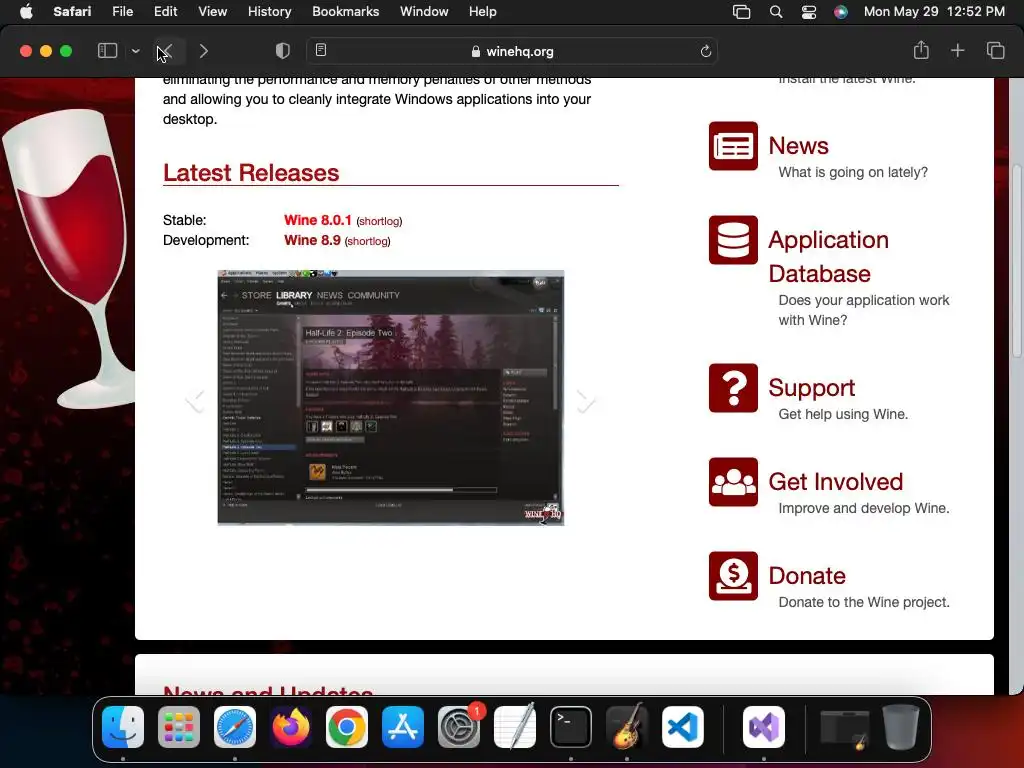Click the screen mirroring menu bar icon
The height and width of the screenshot is (768, 1024).
[x=741, y=12]
